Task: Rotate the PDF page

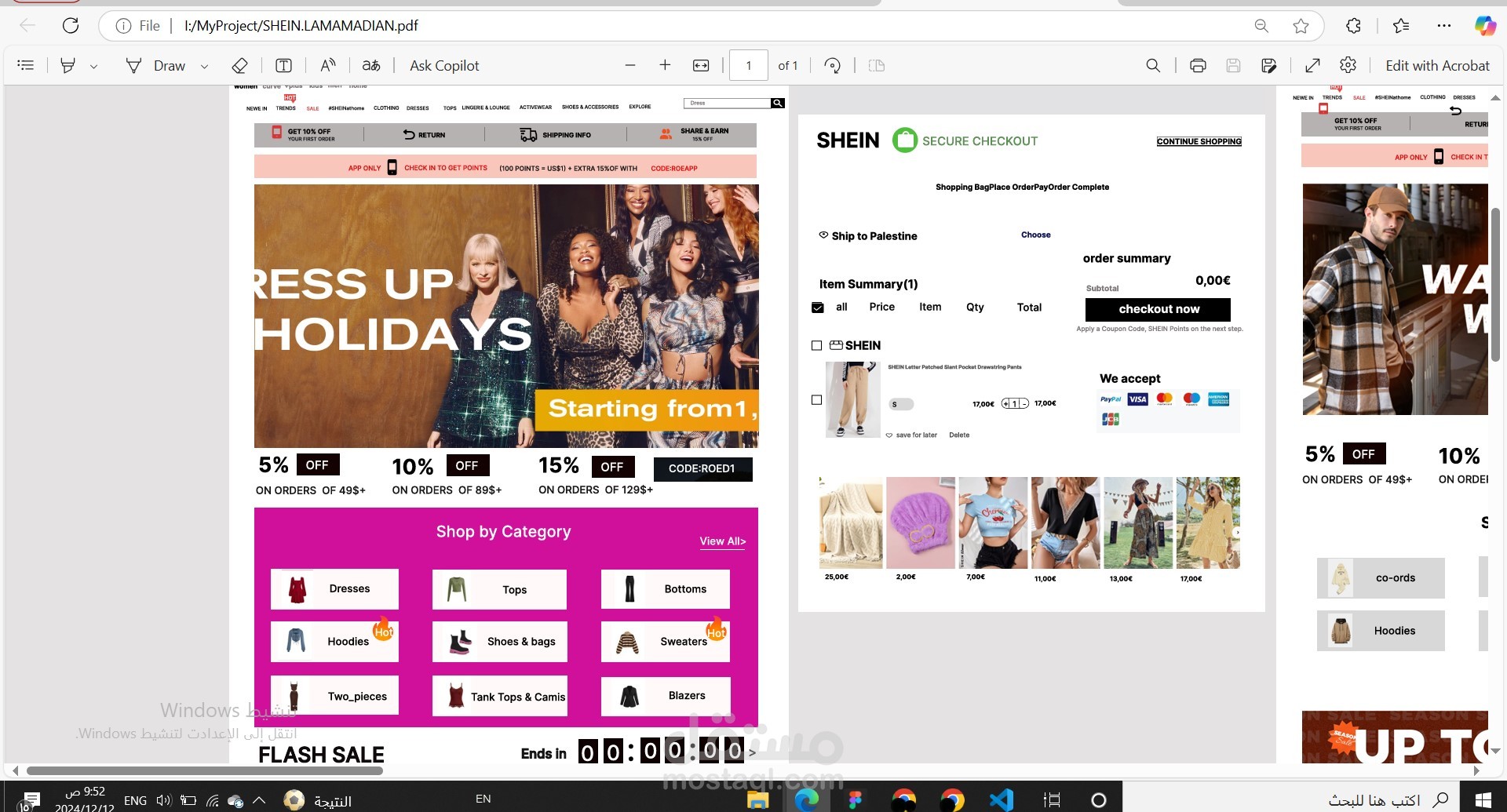Action: point(833,66)
